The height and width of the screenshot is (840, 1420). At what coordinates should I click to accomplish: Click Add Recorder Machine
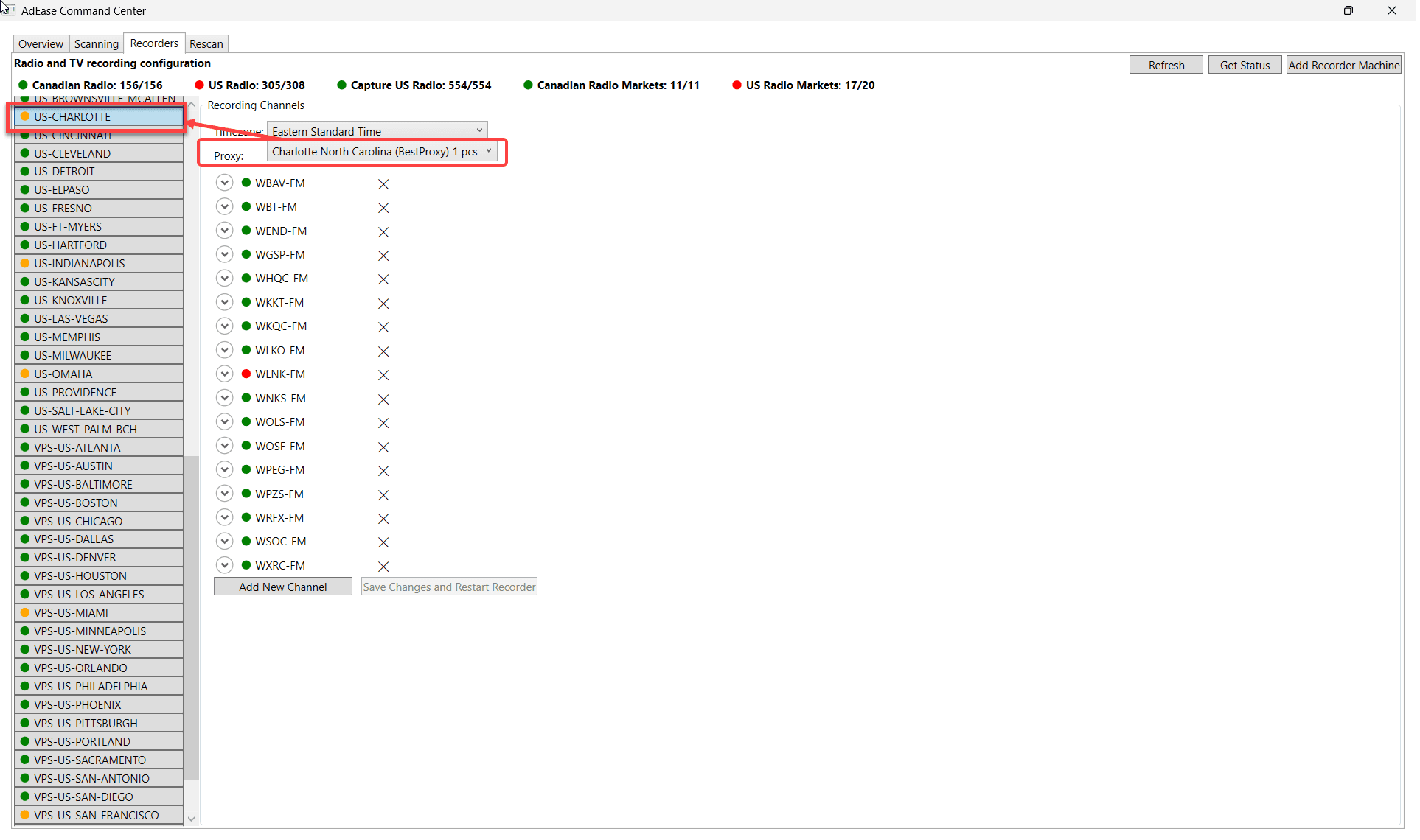point(1343,65)
